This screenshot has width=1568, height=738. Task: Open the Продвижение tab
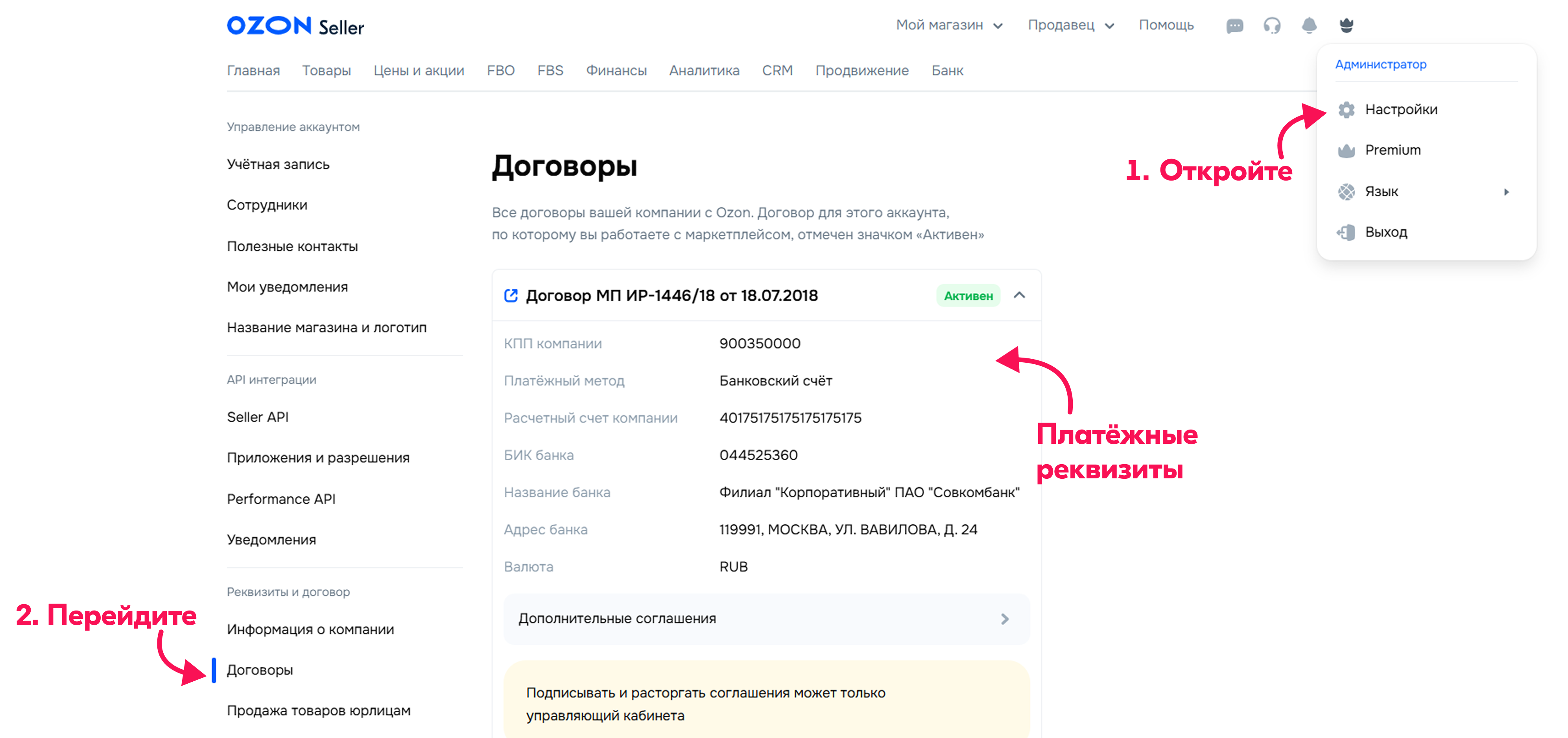click(862, 71)
